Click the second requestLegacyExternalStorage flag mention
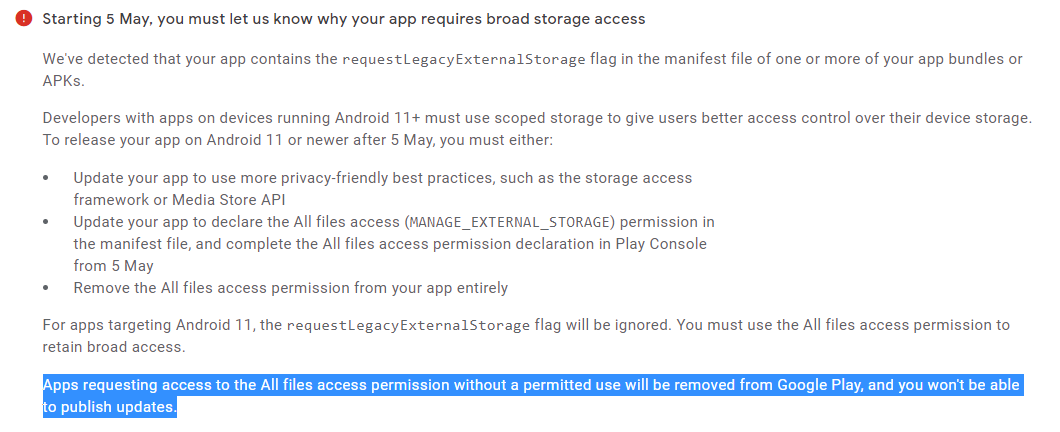1060x432 pixels. click(408, 325)
